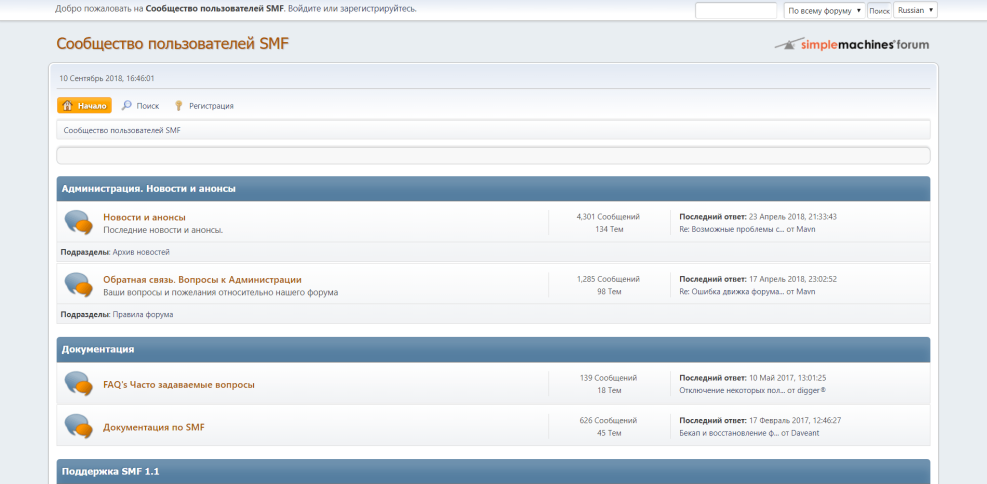
Task: Open the Russian language dropdown
Action: coord(915,10)
